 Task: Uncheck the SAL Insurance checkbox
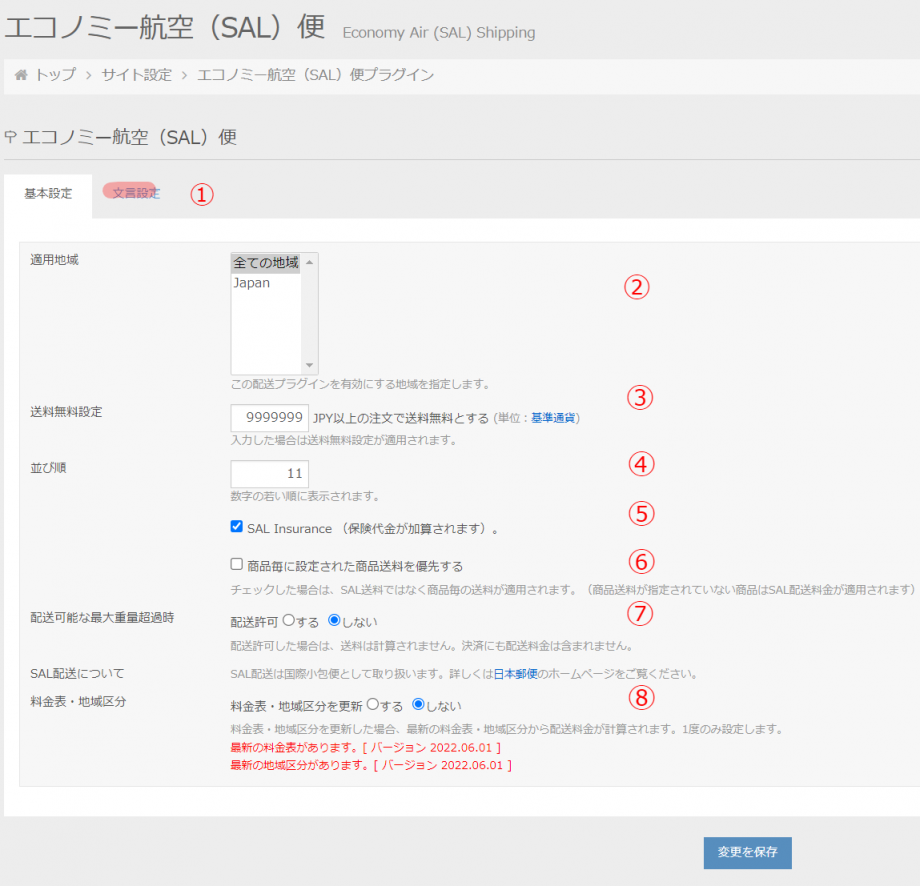pos(237,527)
